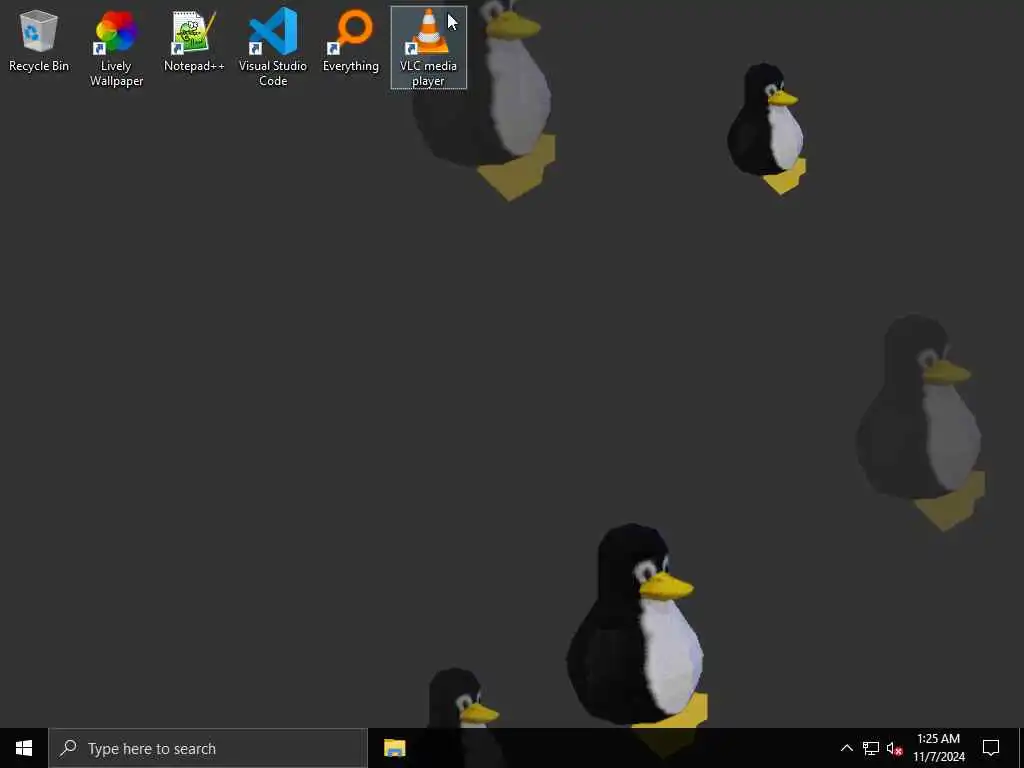
Task: Select the Lively Wallpaper shortcut
Action: coord(116,48)
